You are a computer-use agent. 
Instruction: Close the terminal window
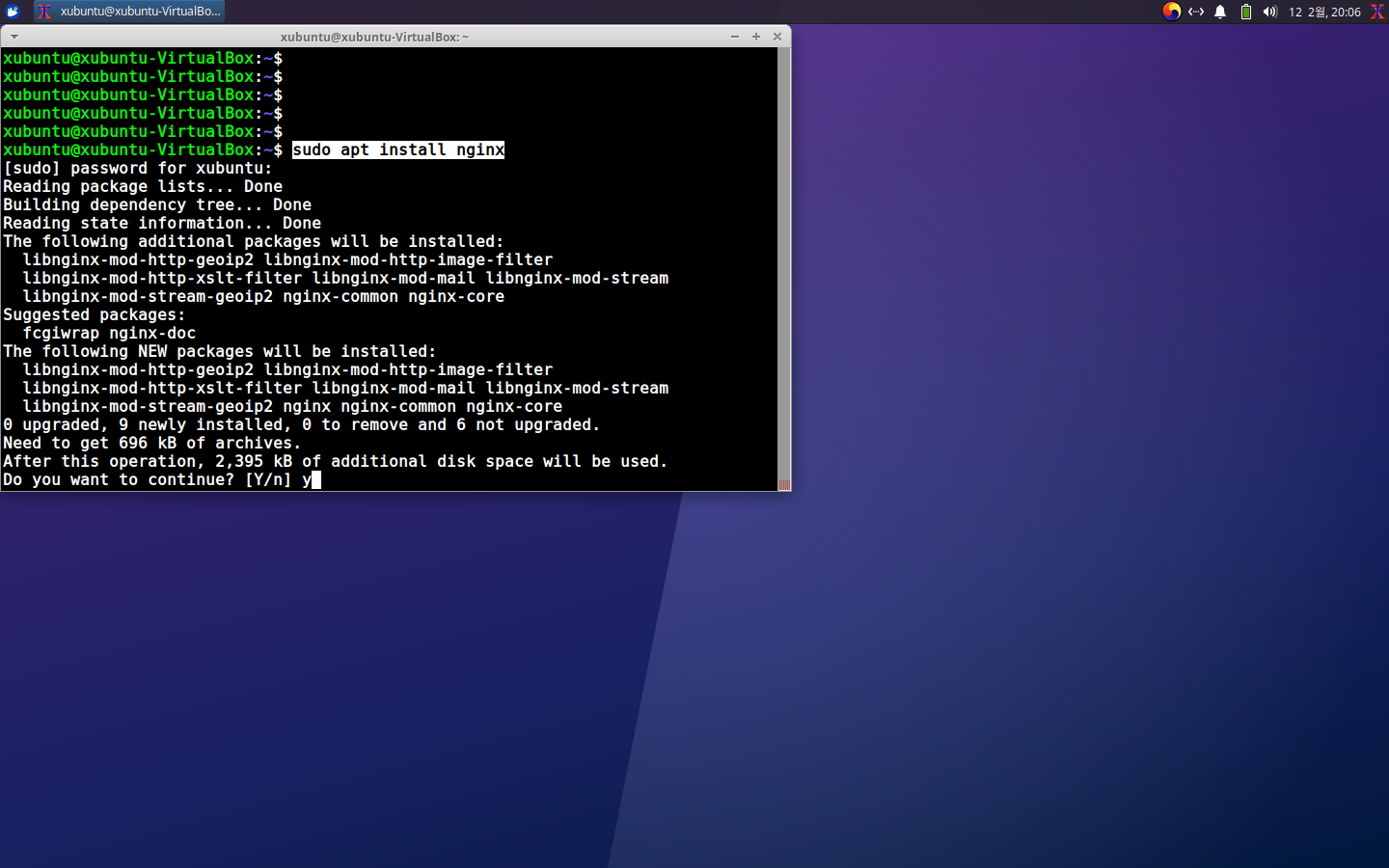[x=777, y=37]
